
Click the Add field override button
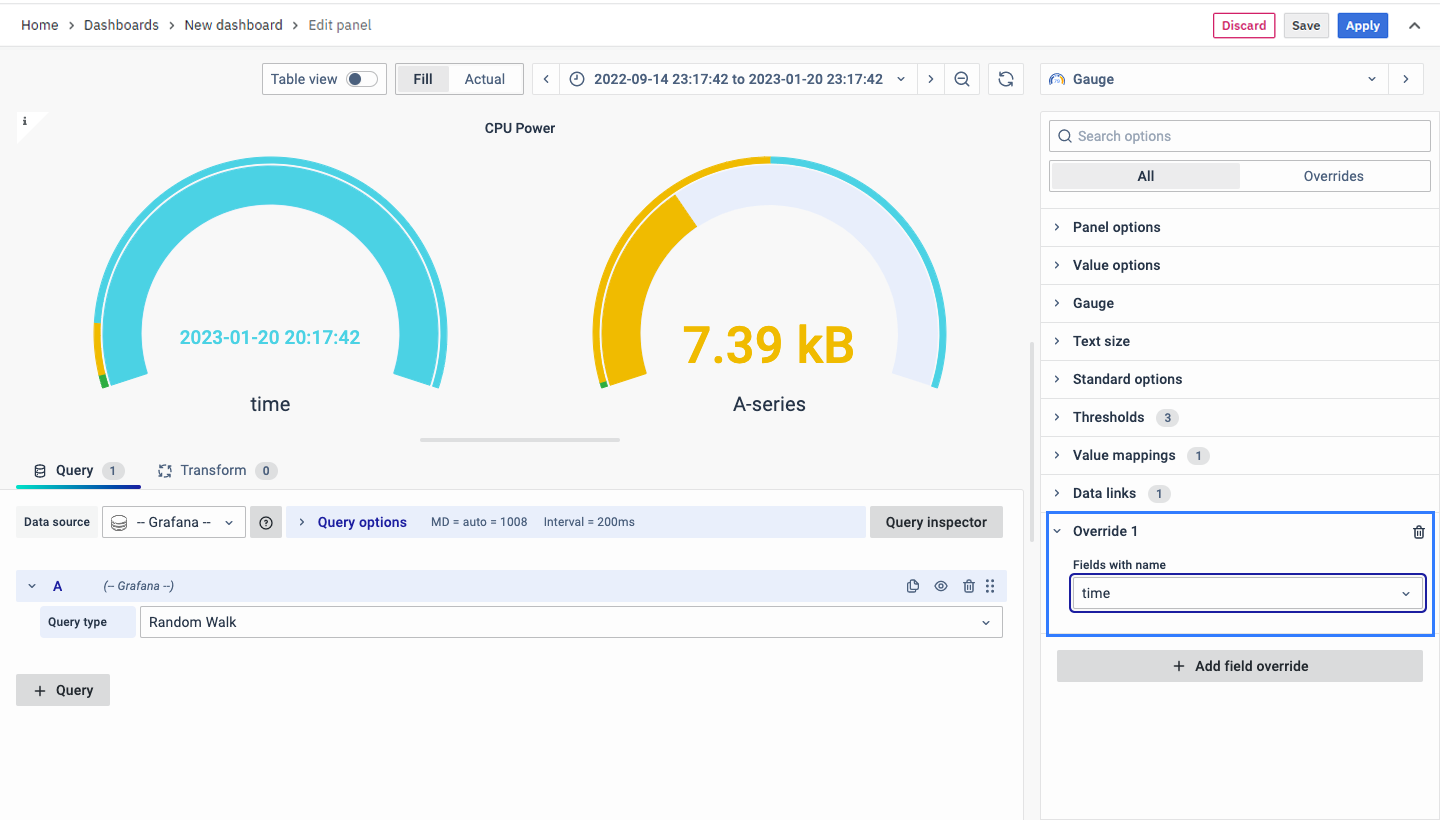pyautogui.click(x=1239, y=666)
